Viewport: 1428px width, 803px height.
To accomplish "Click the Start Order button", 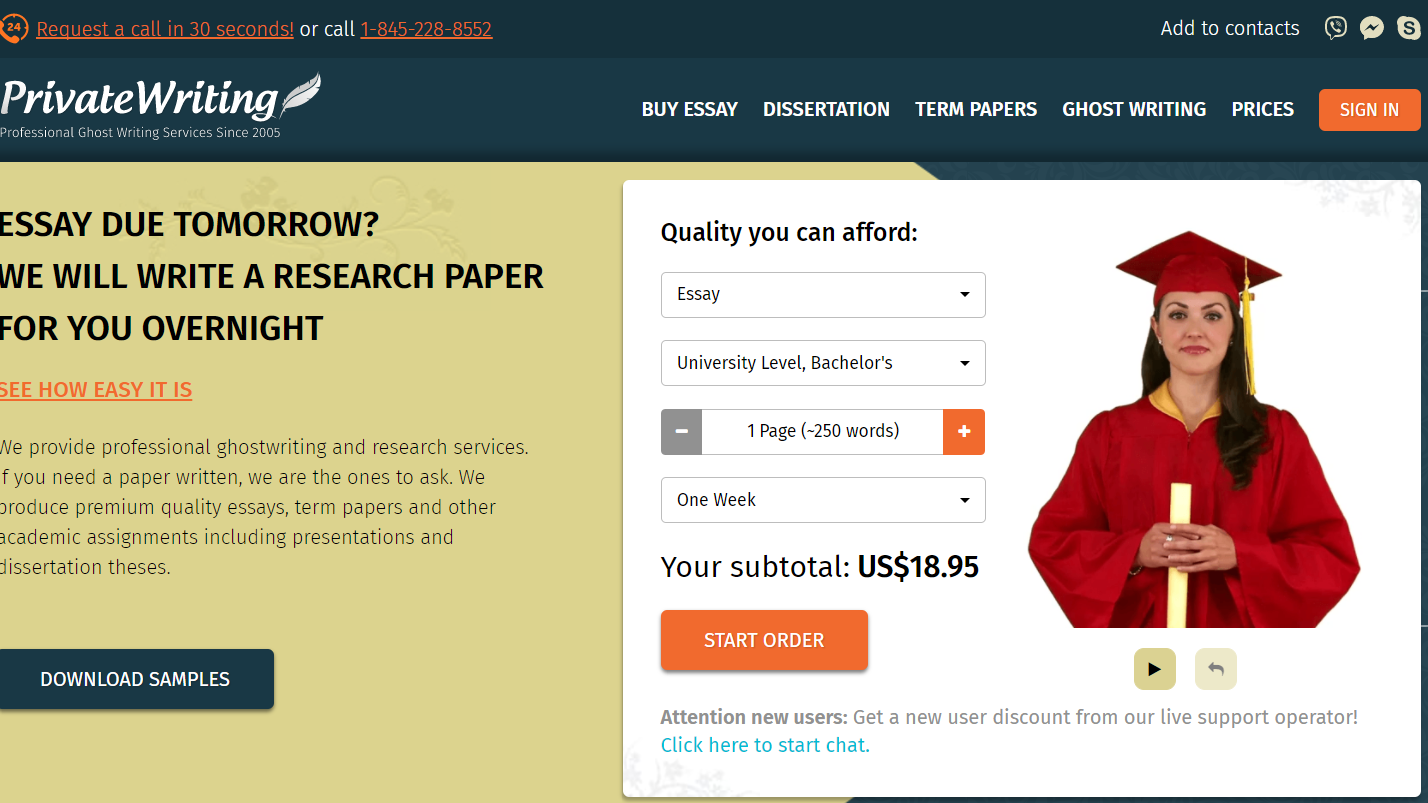I will [764, 640].
